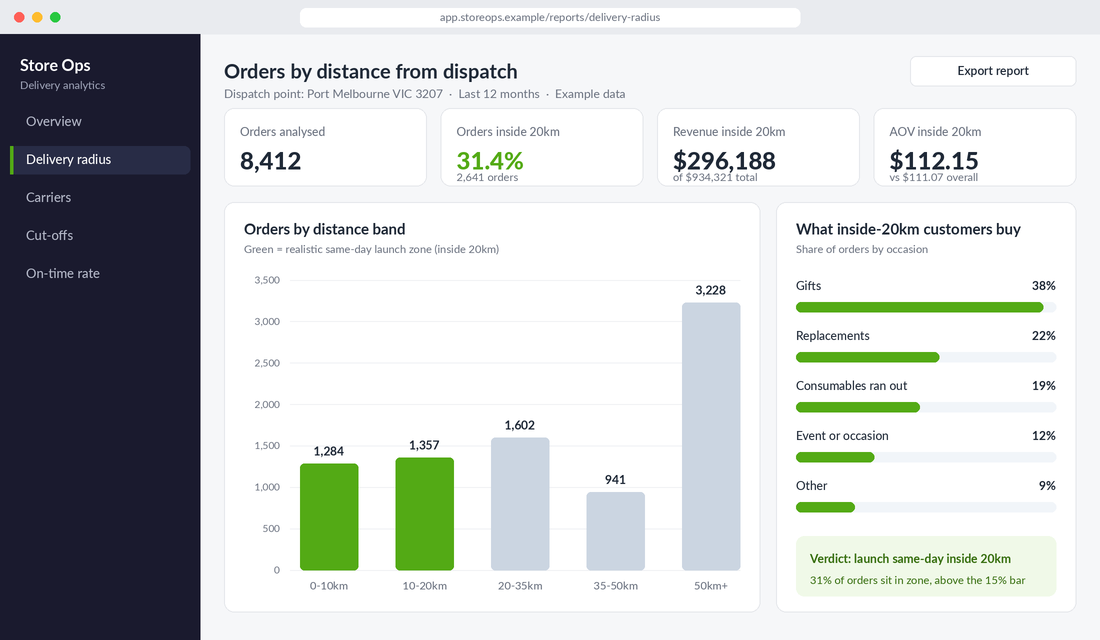Click 'vs $111.07 overall' subtext
Viewport: 1100px width, 640px height.
click(x=933, y=178)
